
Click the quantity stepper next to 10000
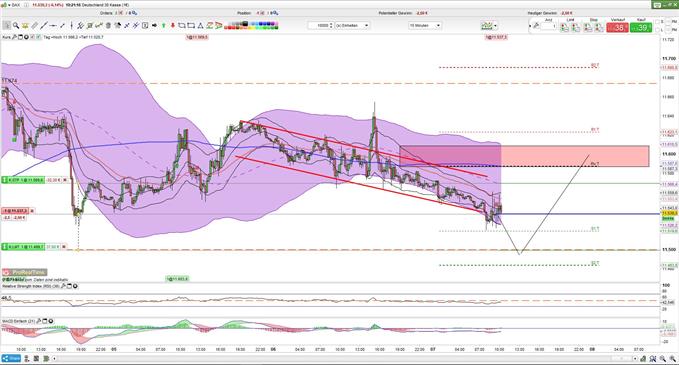(x=331, y=26)
